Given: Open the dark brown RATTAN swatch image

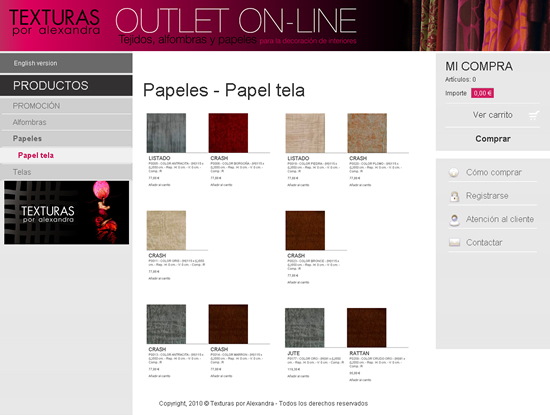Looking at the screenshot, I should 367,328.
